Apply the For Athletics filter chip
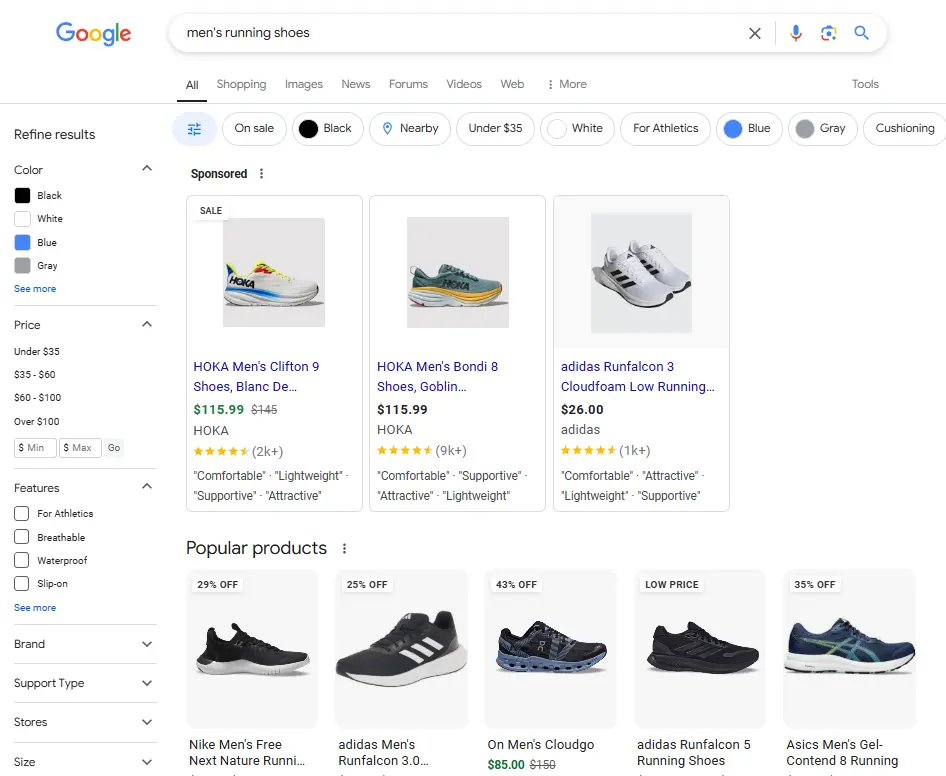 click(x=665, y=129)
